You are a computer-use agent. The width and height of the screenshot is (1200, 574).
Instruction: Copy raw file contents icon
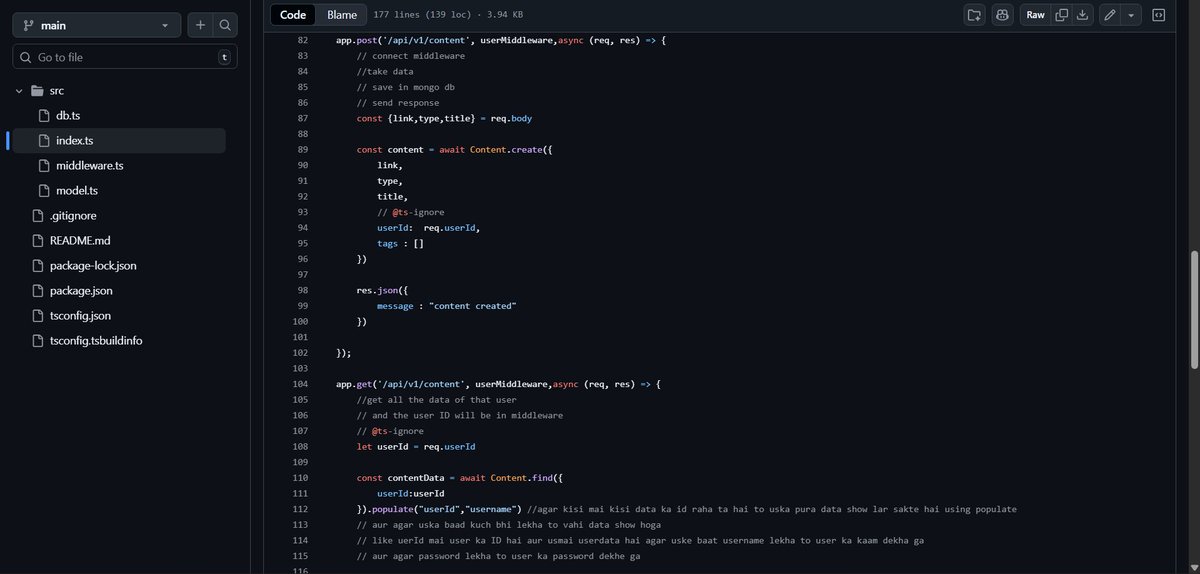[1061, 15]
